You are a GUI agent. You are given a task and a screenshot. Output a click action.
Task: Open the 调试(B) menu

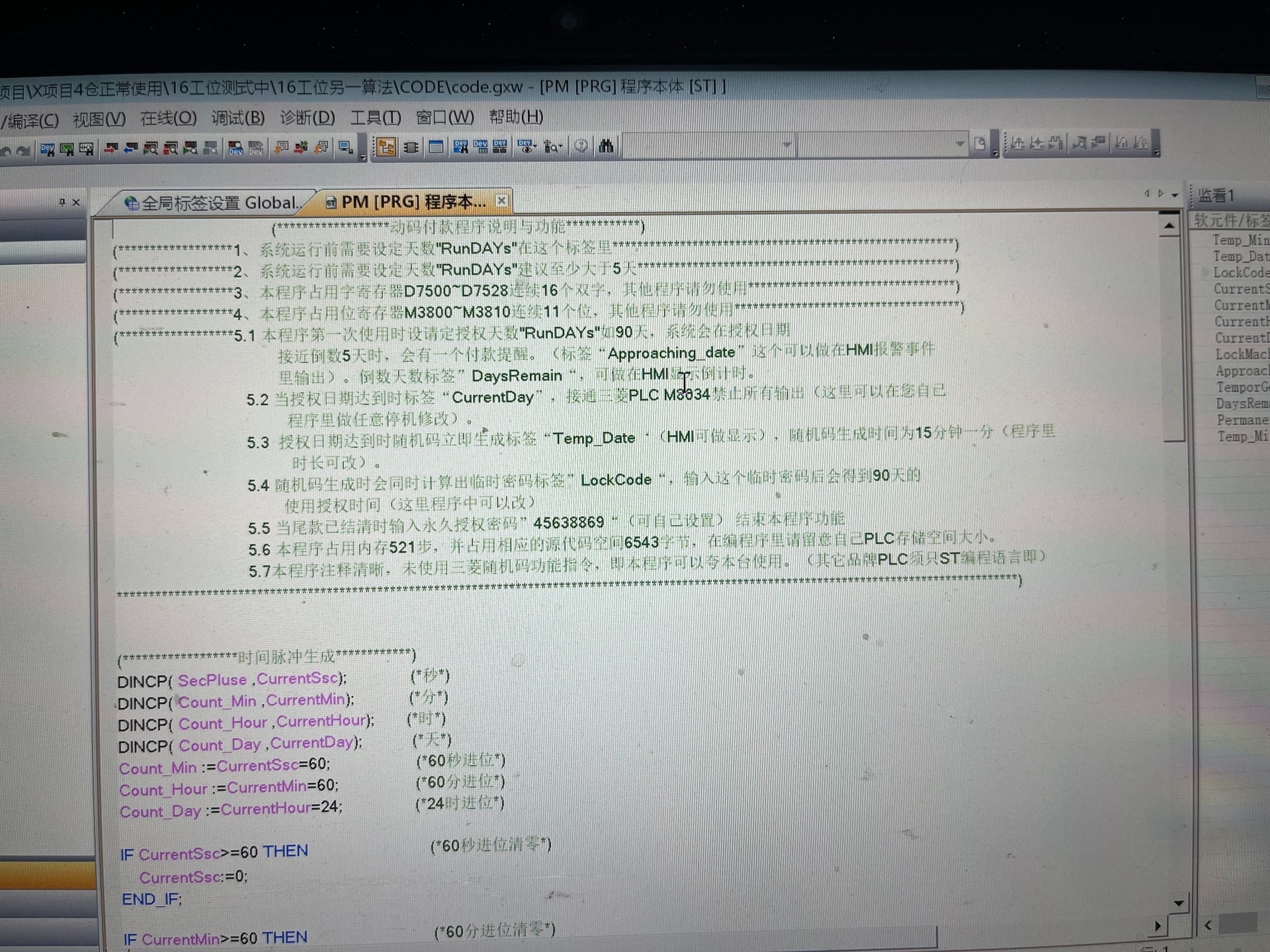238,118
